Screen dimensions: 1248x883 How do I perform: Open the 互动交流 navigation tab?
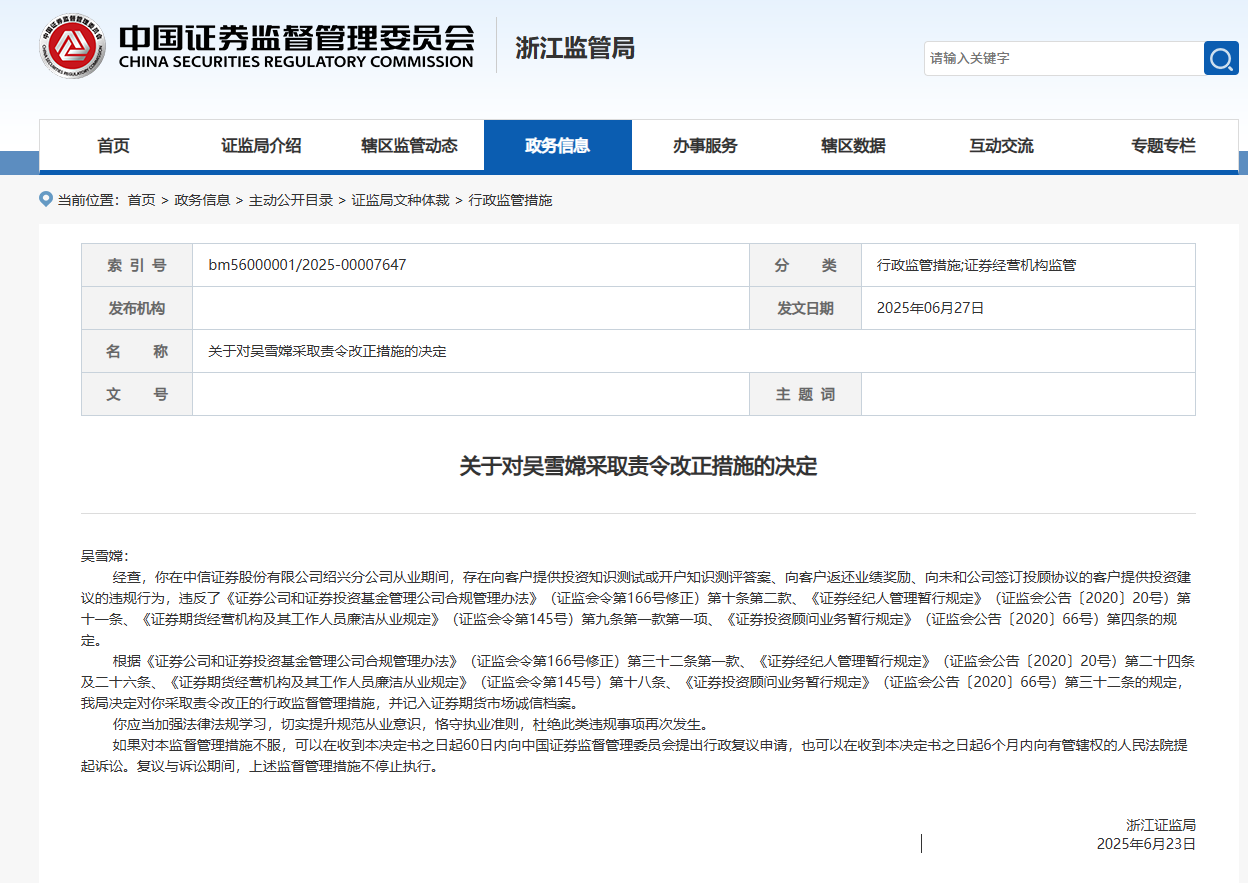[1001, 146]
